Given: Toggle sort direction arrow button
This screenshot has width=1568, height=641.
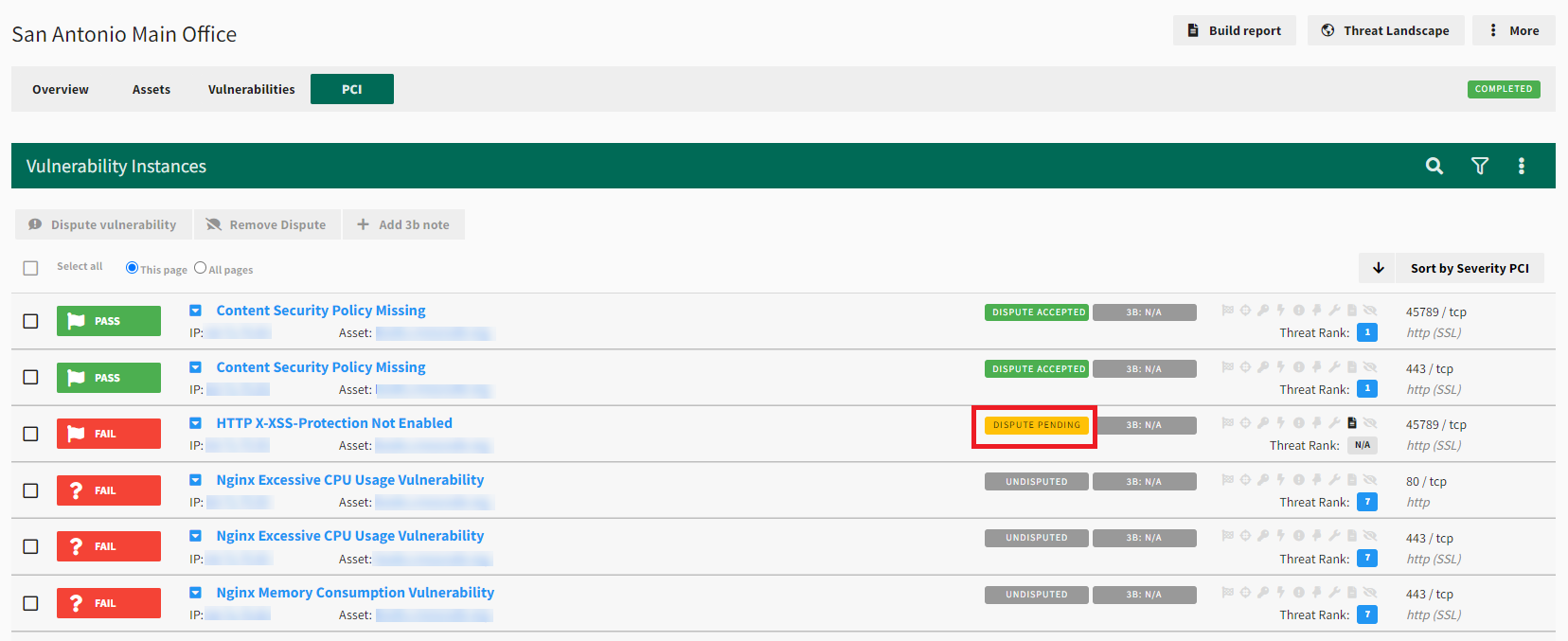Looking at the screenshot, I should pyautogui.click(x=1379, y=268).
